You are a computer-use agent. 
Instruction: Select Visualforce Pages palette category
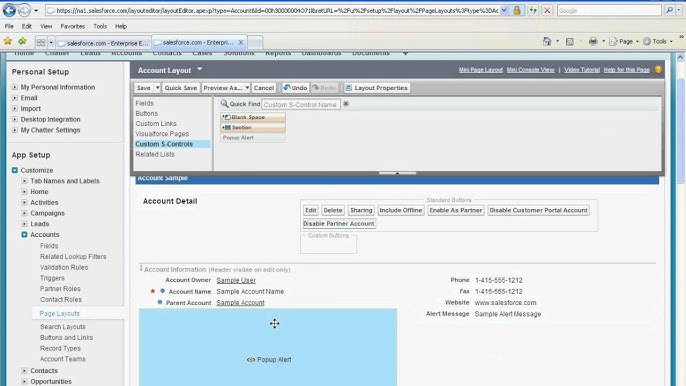pos(162,133)
